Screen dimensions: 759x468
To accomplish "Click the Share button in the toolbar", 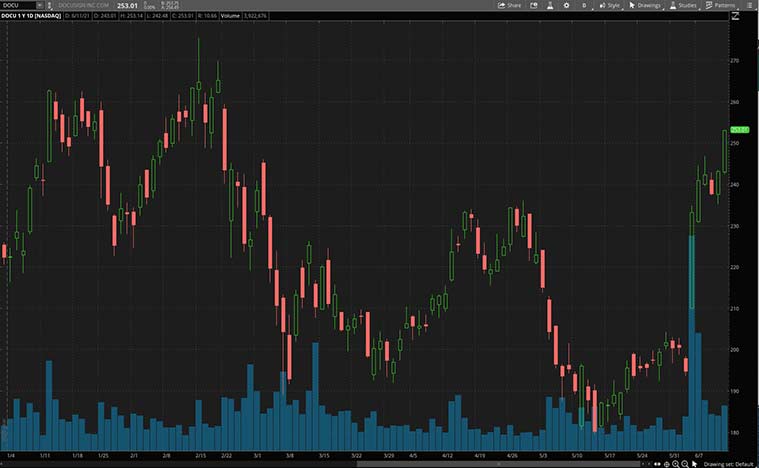I will click(510, 5).
